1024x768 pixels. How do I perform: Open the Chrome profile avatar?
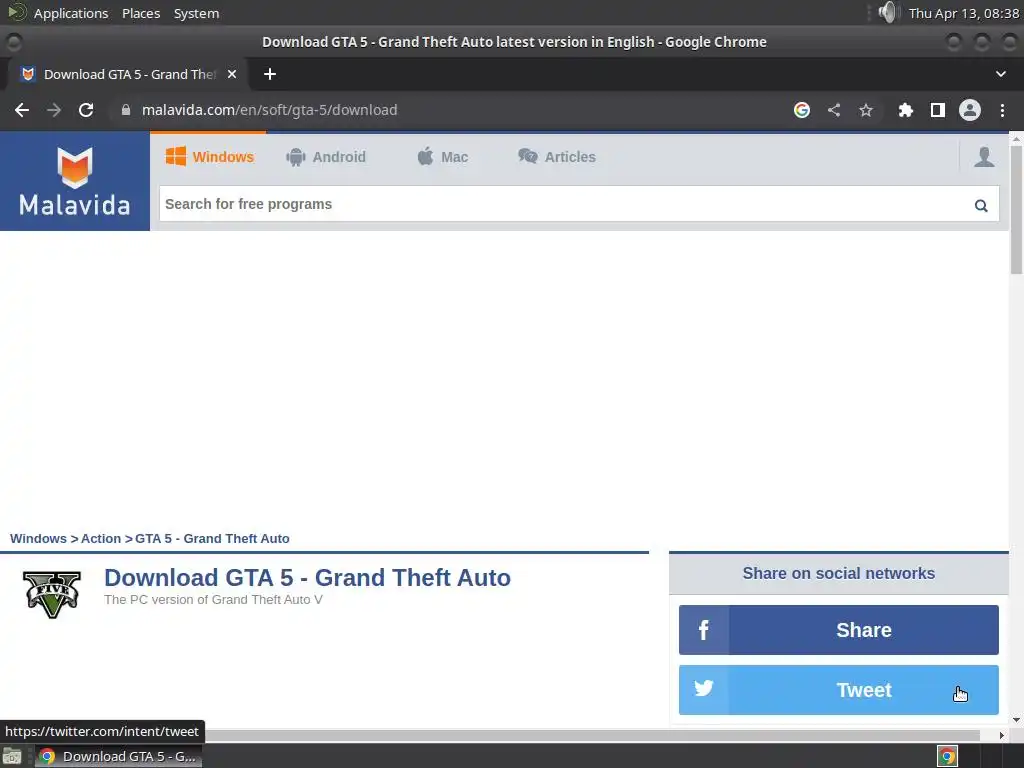(970, 110)
